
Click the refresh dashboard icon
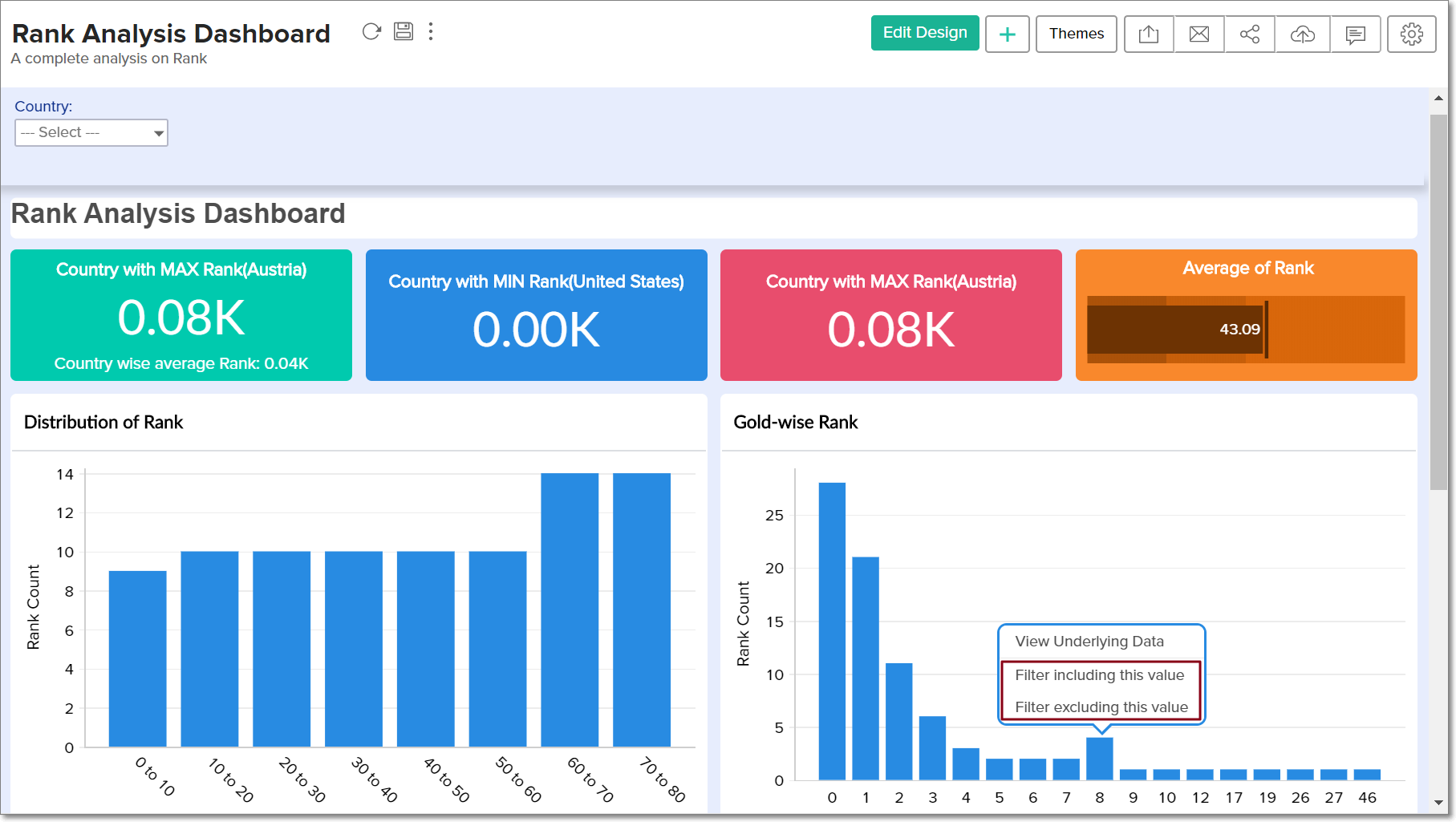(371, 32)
